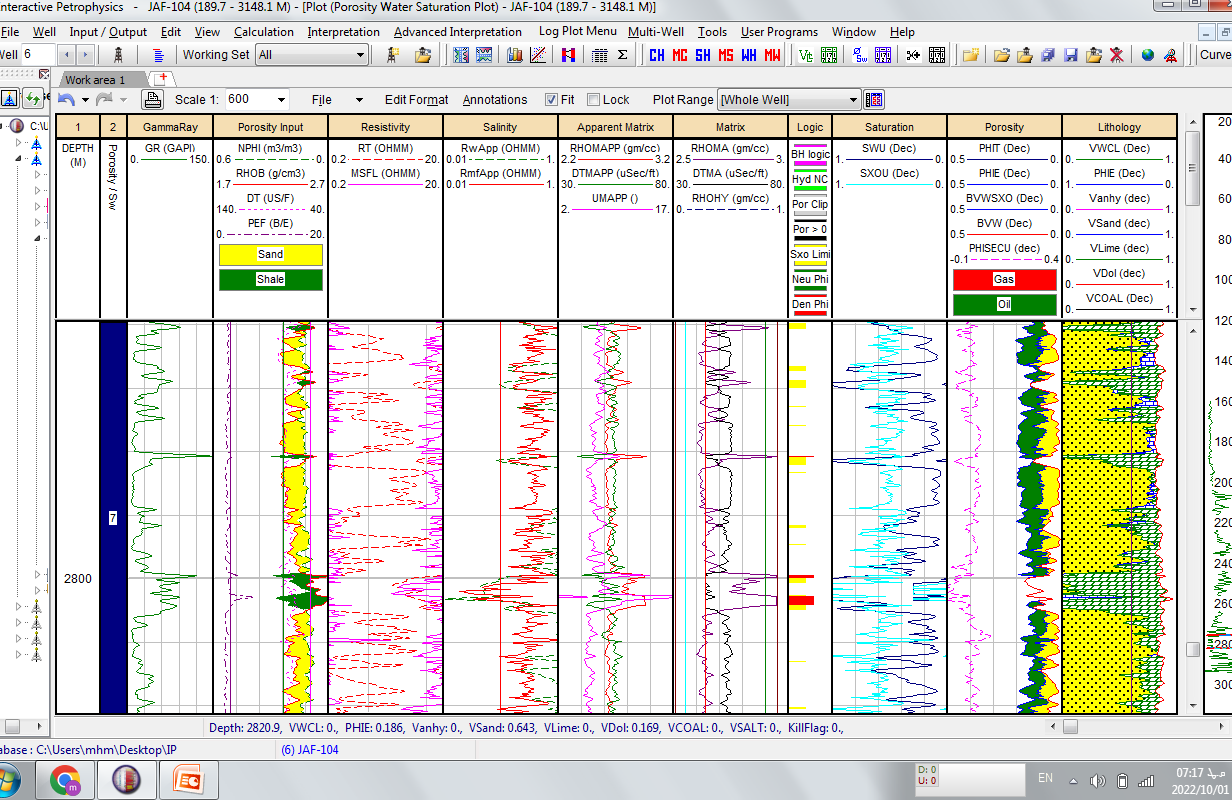Open the porosity water saturation Sw tool
The image size is (1232, 800).
859,55
